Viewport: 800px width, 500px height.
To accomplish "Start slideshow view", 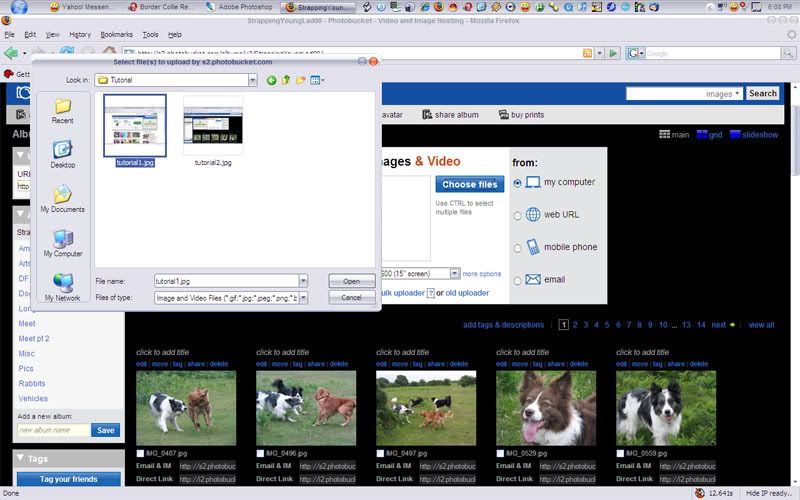I will click(754, 135).
